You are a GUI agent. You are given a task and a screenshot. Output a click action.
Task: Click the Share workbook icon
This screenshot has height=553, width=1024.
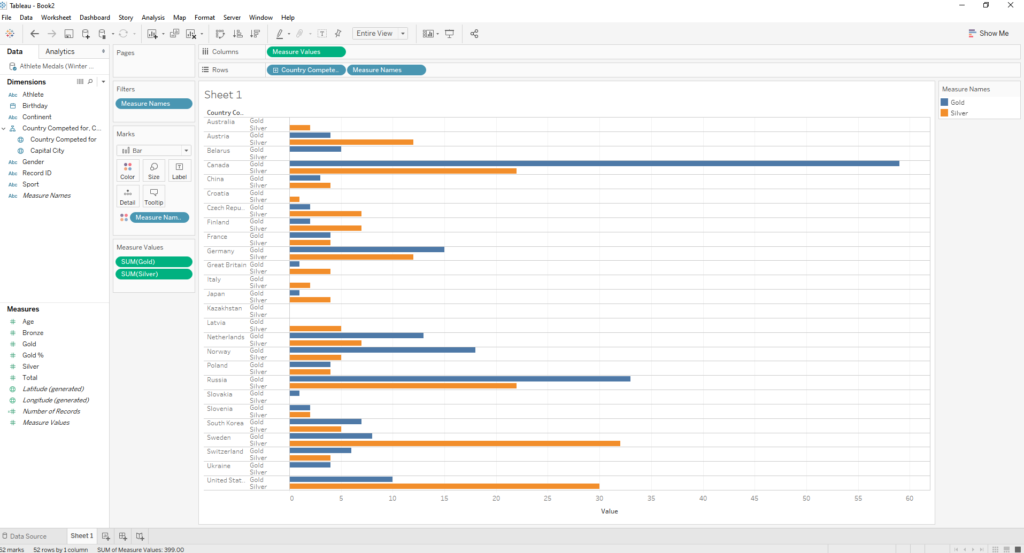click(474, 33)
